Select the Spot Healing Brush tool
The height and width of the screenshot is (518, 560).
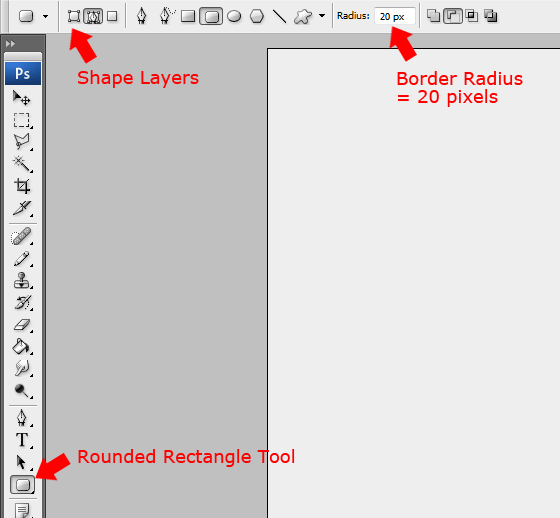pyautogui.click(x=21, y=236)
